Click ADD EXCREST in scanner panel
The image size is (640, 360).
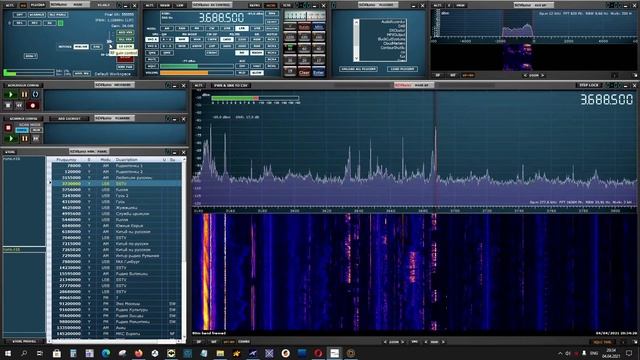pyautogui.click(x=69, y=119)
